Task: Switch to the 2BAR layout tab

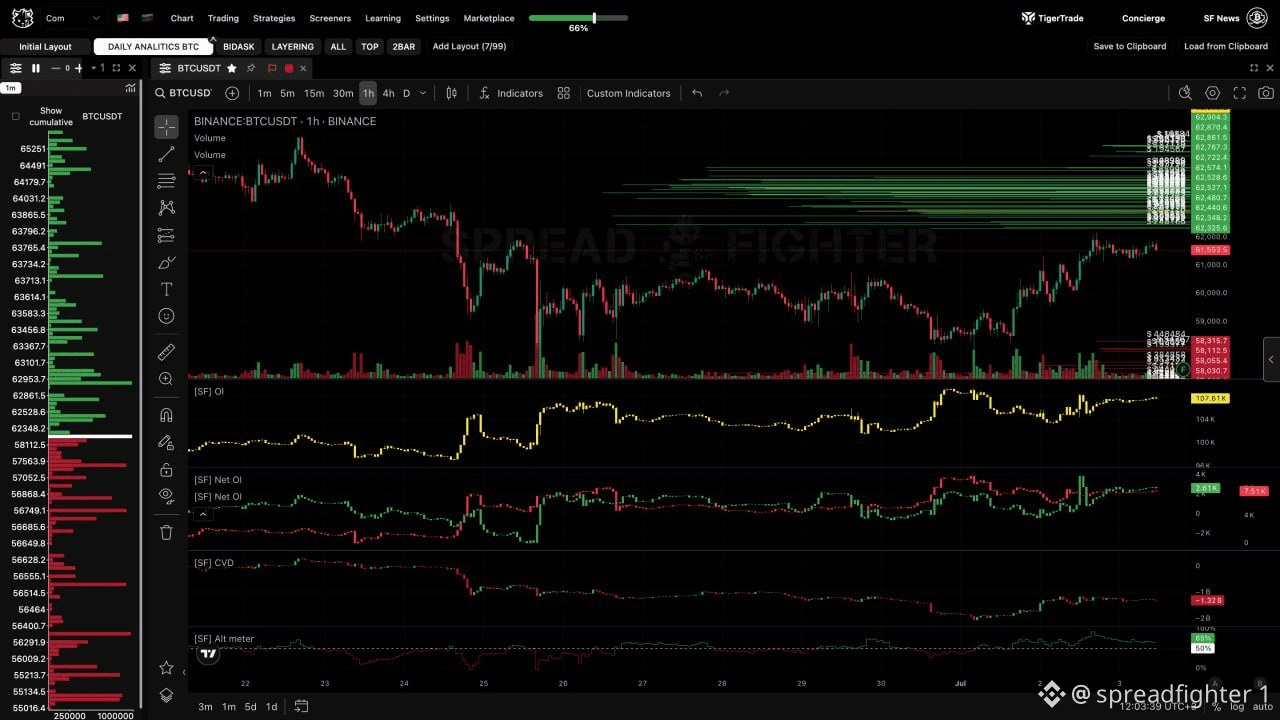Action: pos(403,47)
